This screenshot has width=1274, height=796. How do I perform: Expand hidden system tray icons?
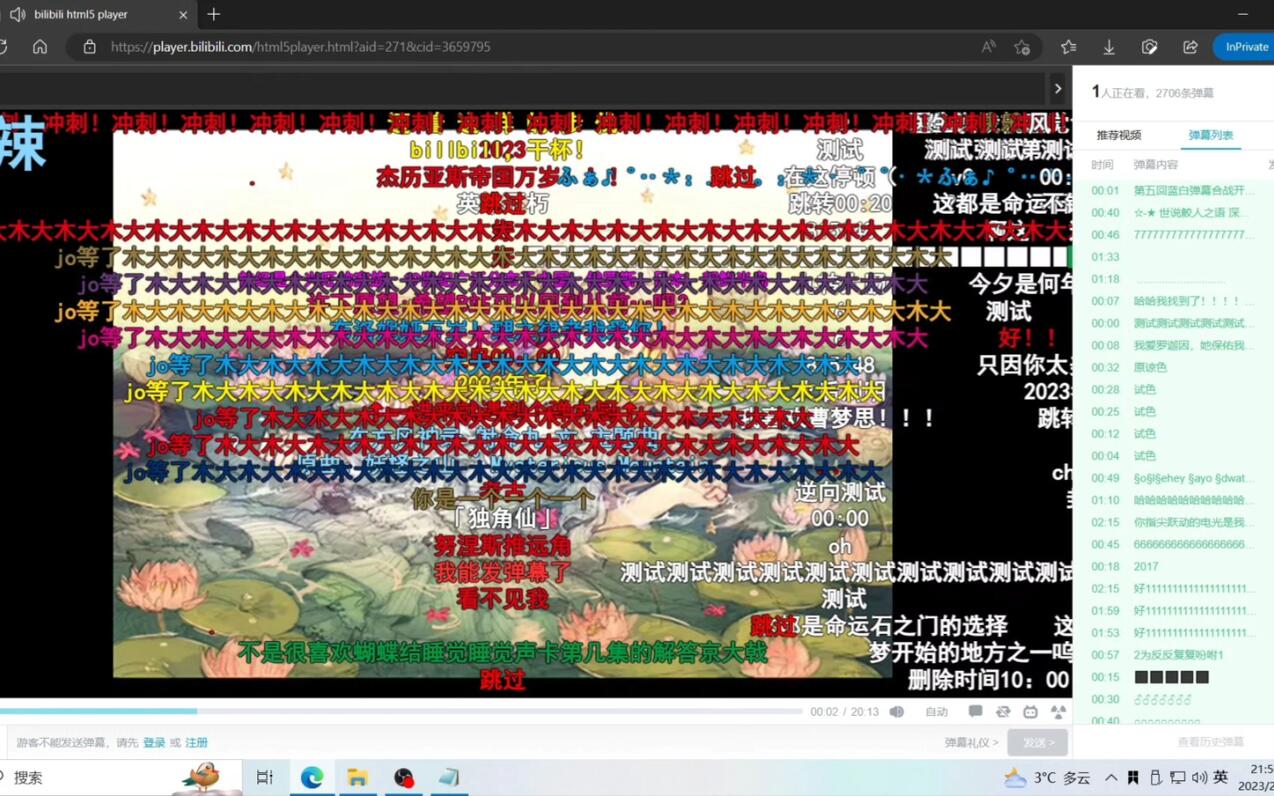tap(1111, 777)
